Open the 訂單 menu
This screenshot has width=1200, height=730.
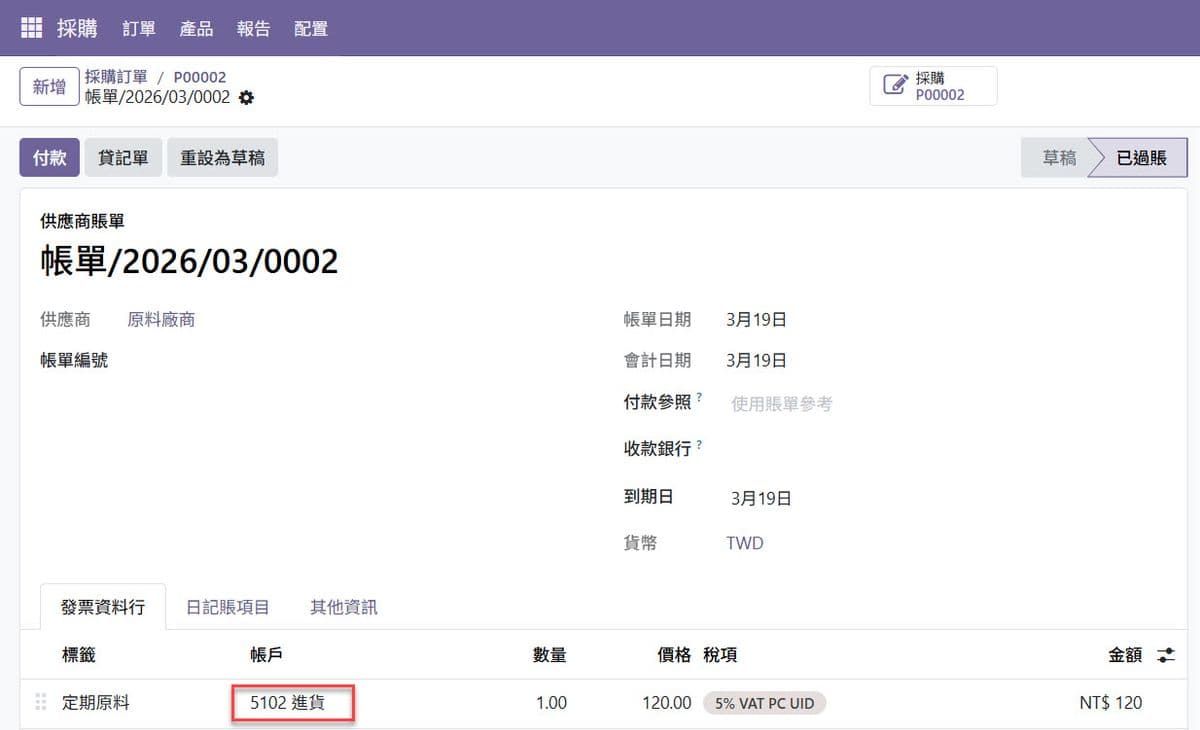(x=139, y=28)
